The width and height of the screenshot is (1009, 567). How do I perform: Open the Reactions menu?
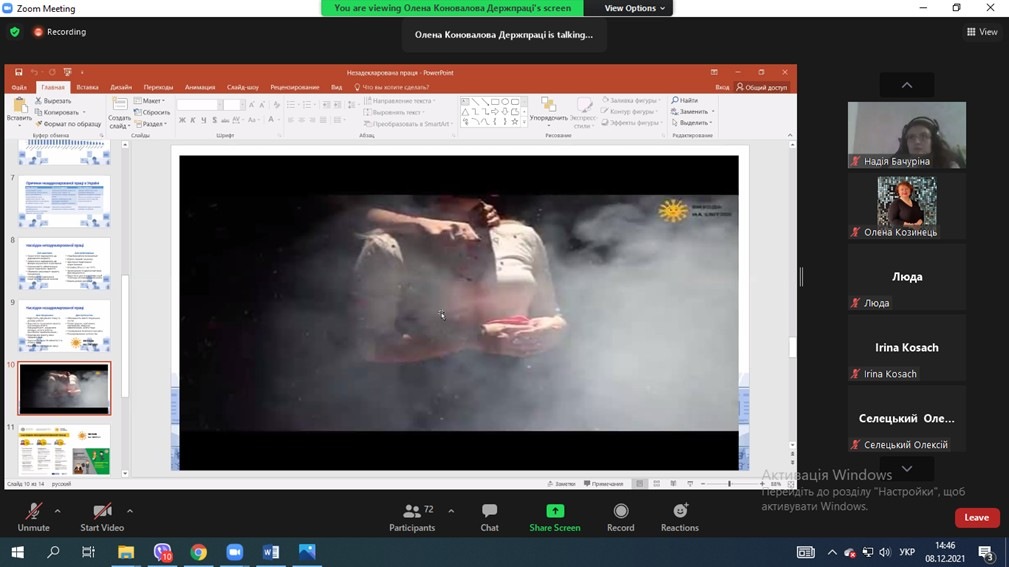pos(680,516)
